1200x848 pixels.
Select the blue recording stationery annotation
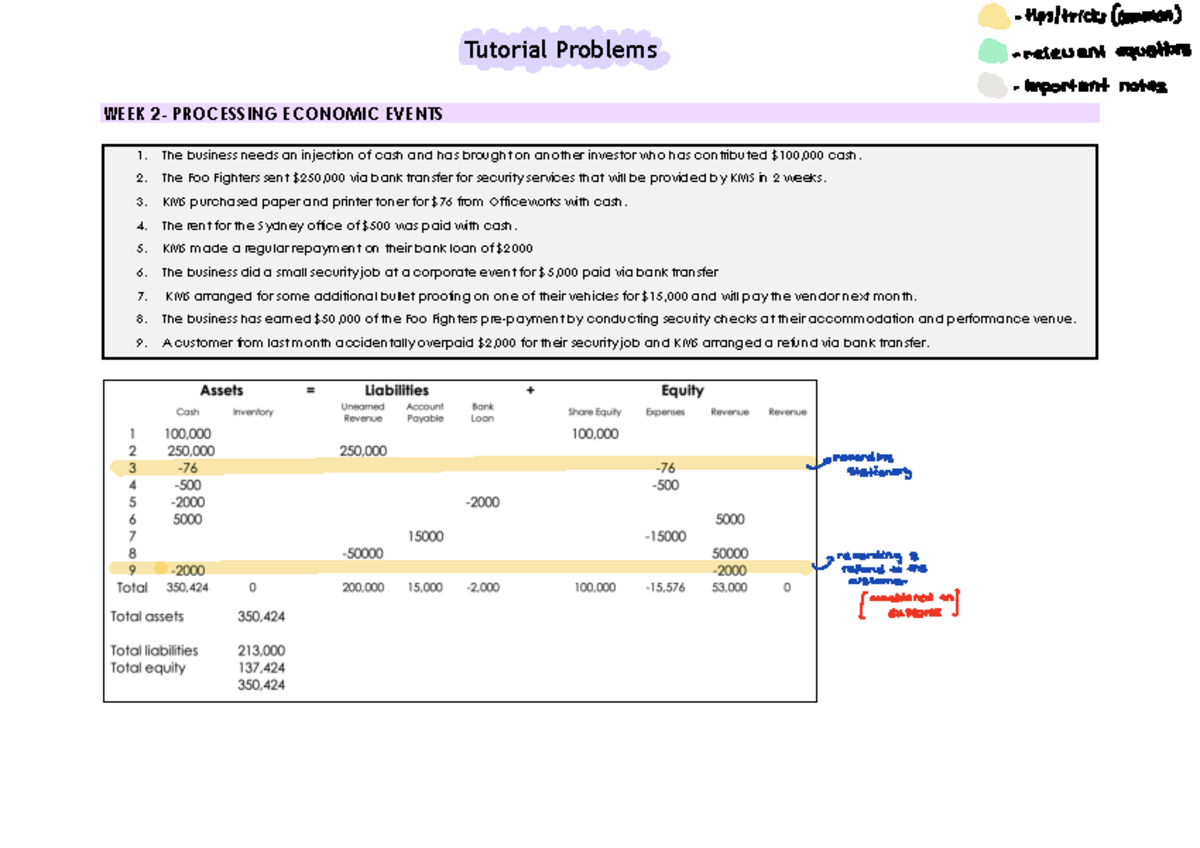point(872,466)
